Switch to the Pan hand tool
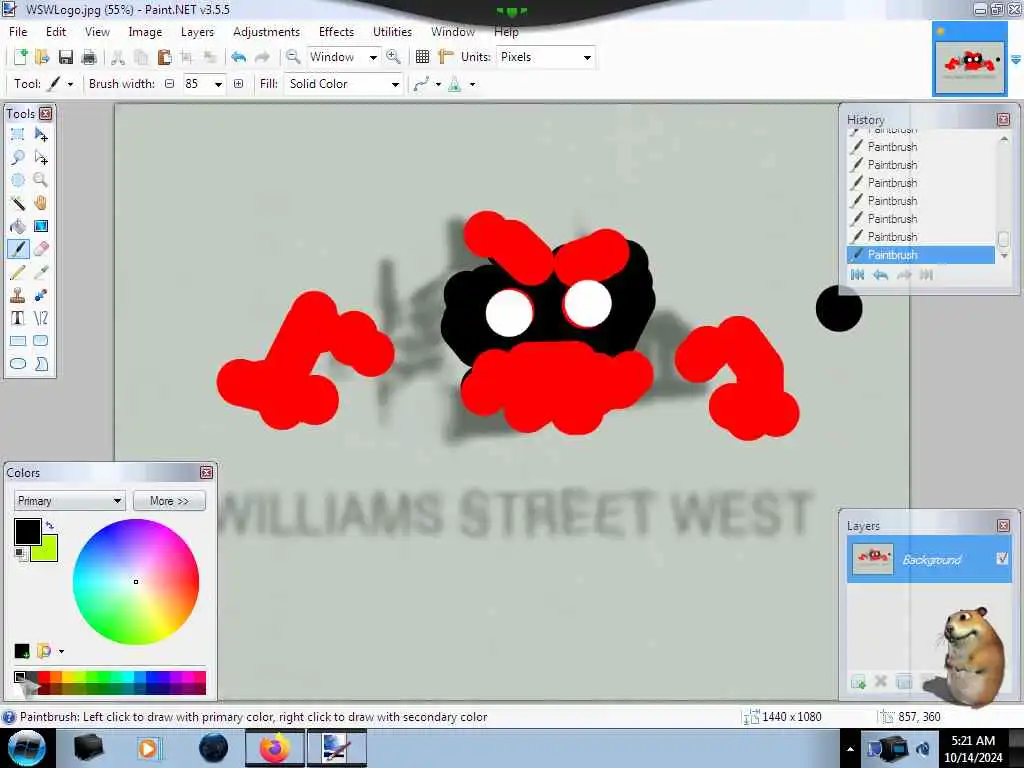This screenshot has height=768, width=1024. [40, 203]
